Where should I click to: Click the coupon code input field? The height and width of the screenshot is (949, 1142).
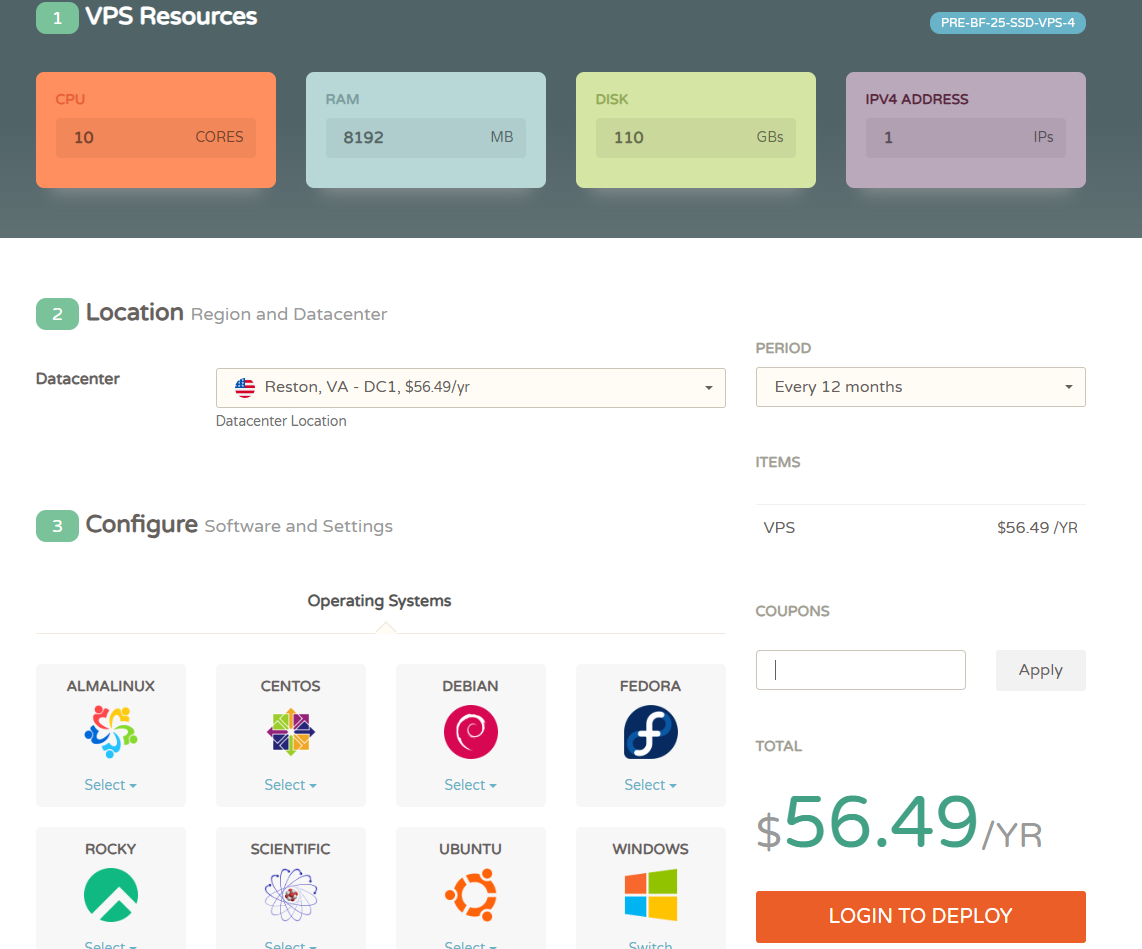click(x=860, y=670)
